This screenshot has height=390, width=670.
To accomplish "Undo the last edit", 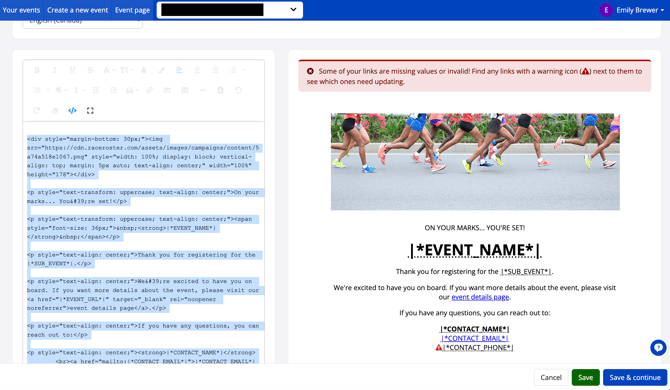I will (x=238, y=90).
